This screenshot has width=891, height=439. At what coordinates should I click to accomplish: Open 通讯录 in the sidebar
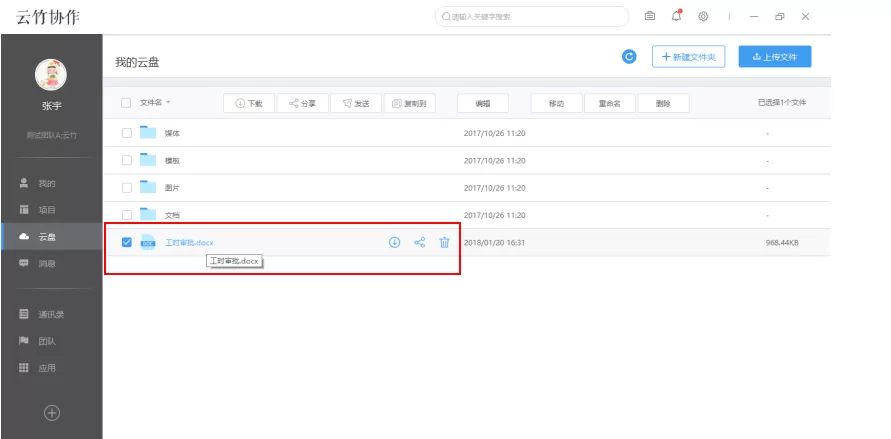point(52,314)
